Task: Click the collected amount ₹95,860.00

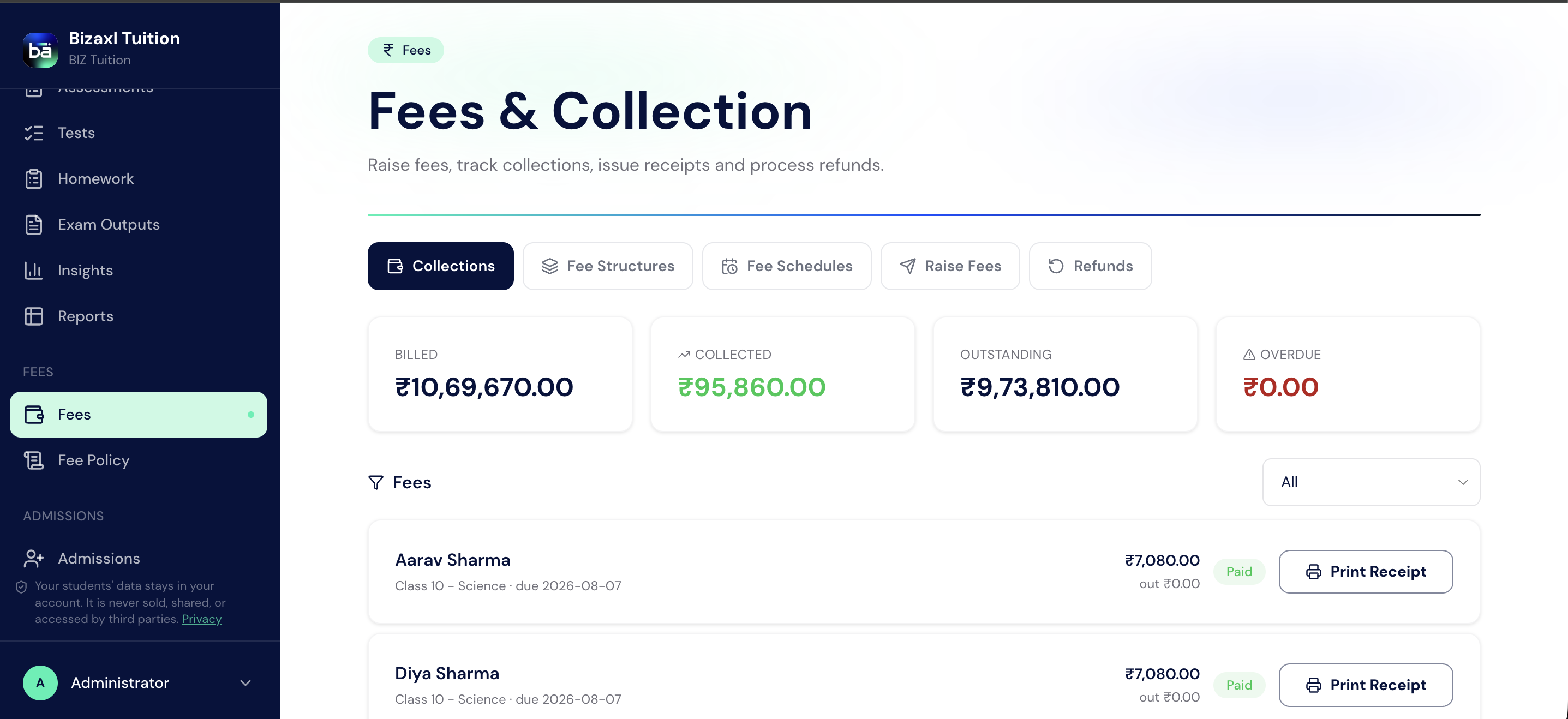Action: (x=751, y=387)
